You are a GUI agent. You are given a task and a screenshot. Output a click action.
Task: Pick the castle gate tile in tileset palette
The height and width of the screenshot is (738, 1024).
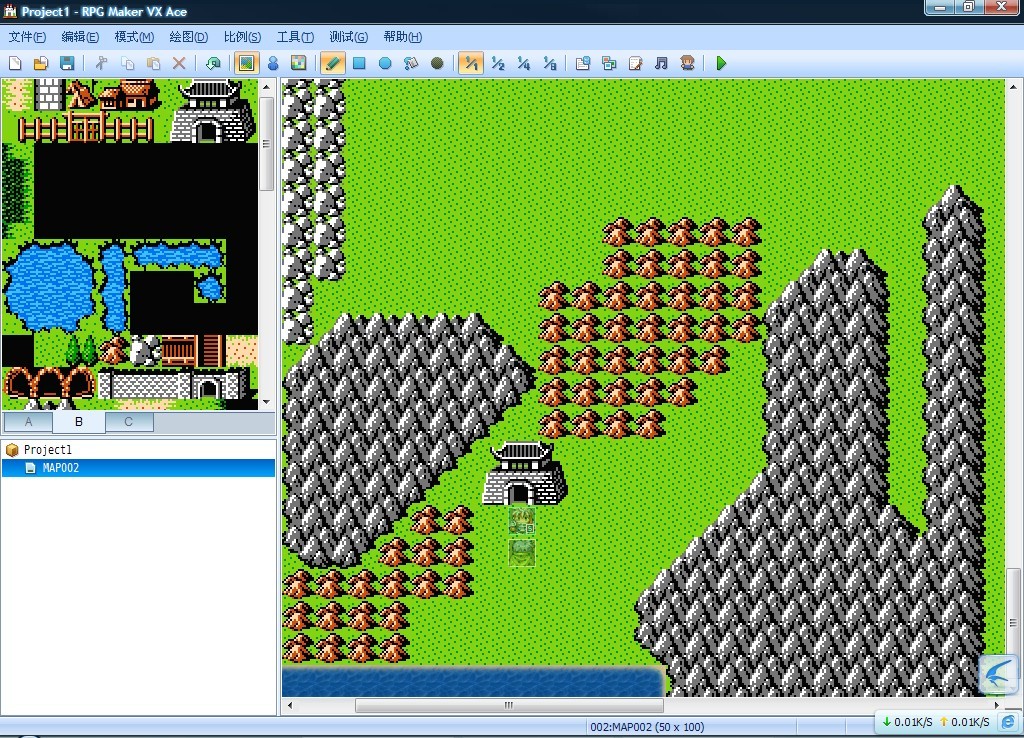click(212, 111)
